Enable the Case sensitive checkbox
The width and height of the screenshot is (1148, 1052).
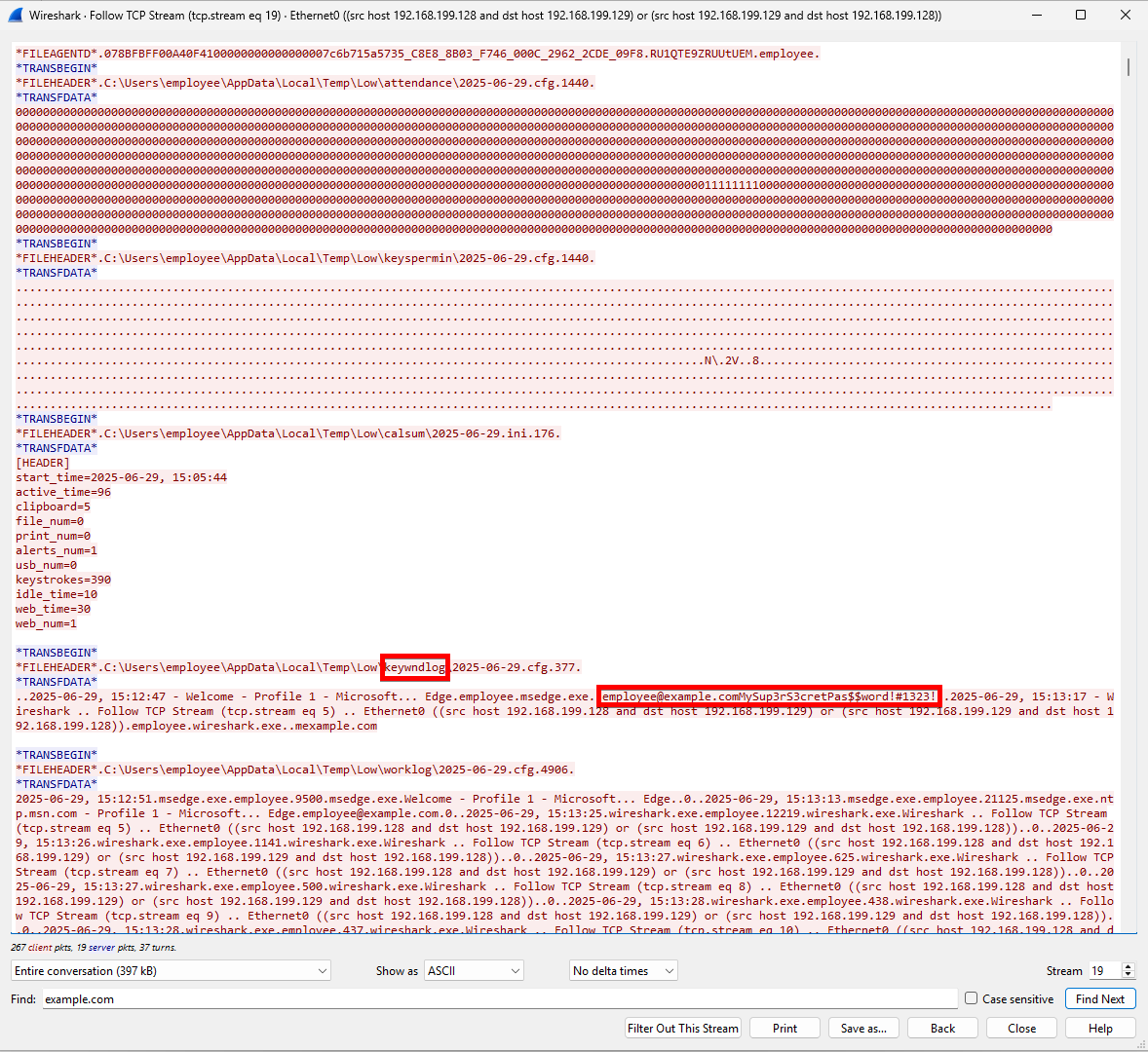click(971, 998)
